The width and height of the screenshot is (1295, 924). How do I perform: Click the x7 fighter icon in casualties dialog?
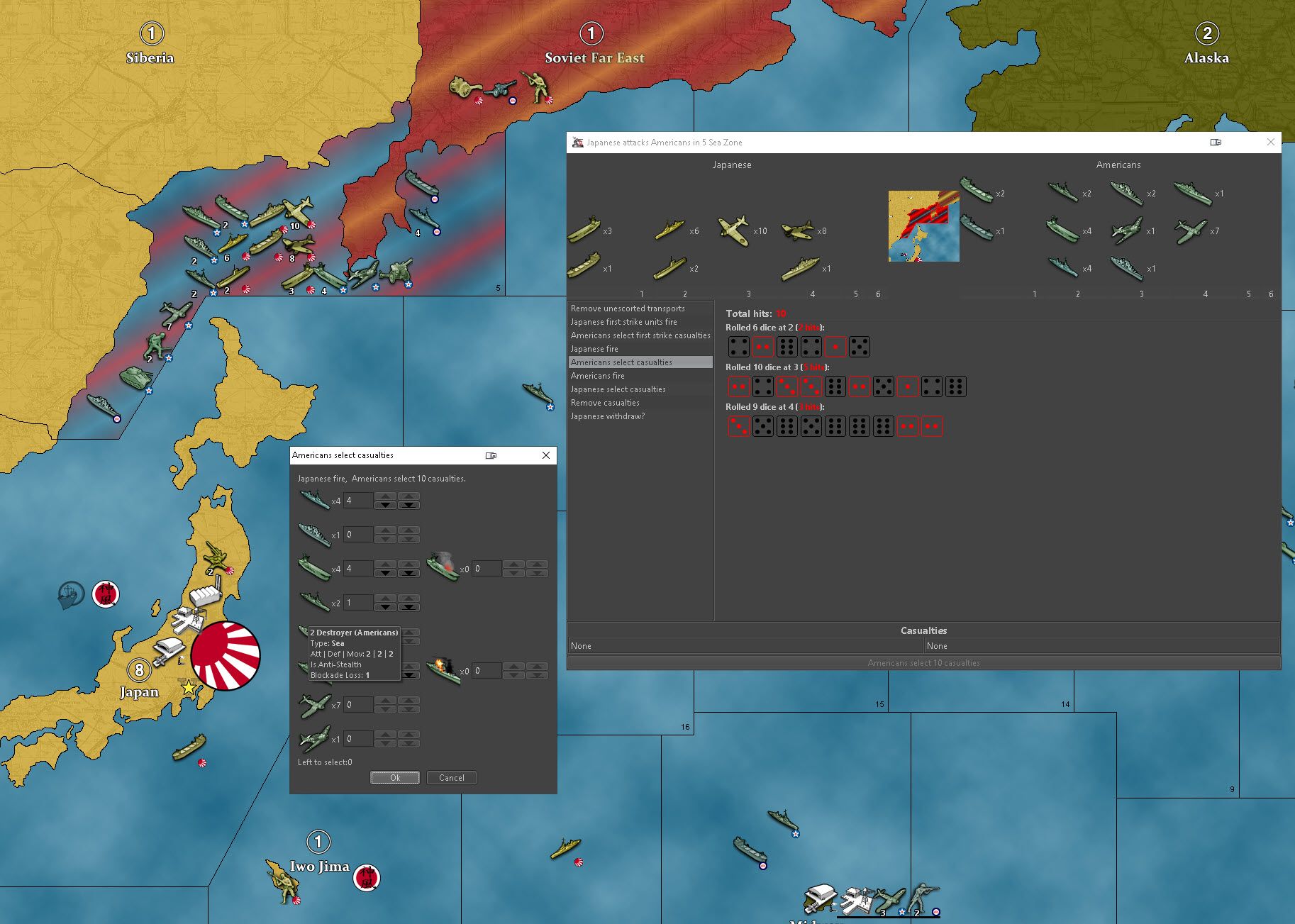coord(314,704)
